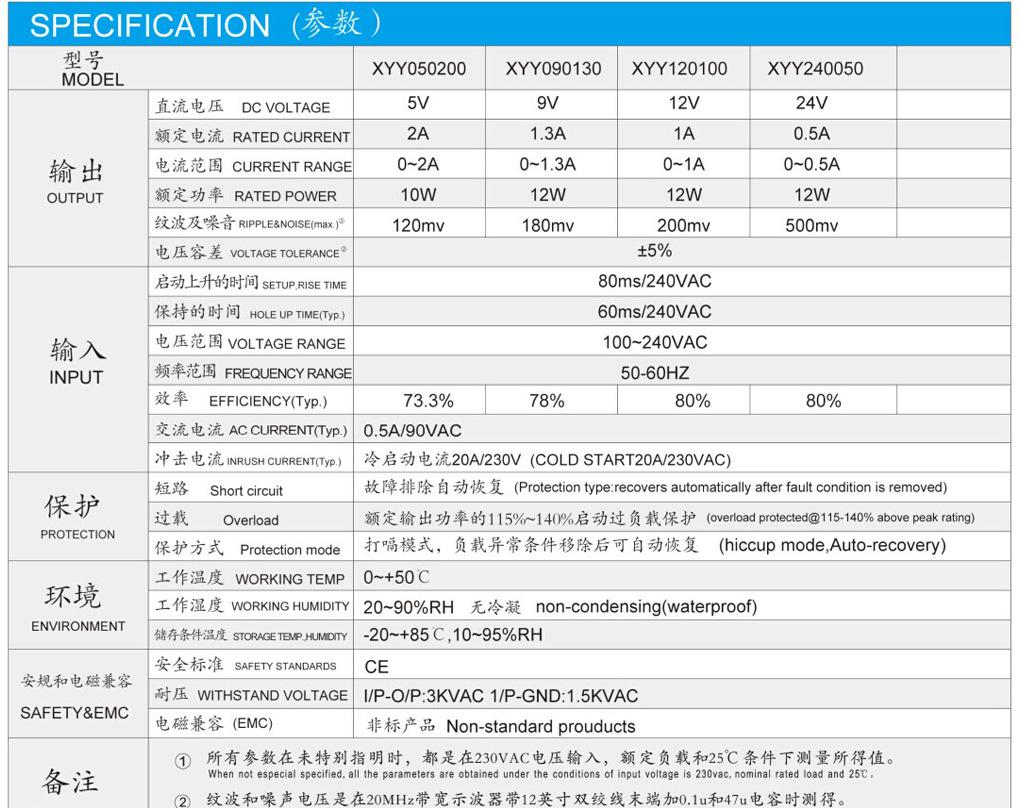Click the -20~+85℃,10~95%RH value

point(453,634)
